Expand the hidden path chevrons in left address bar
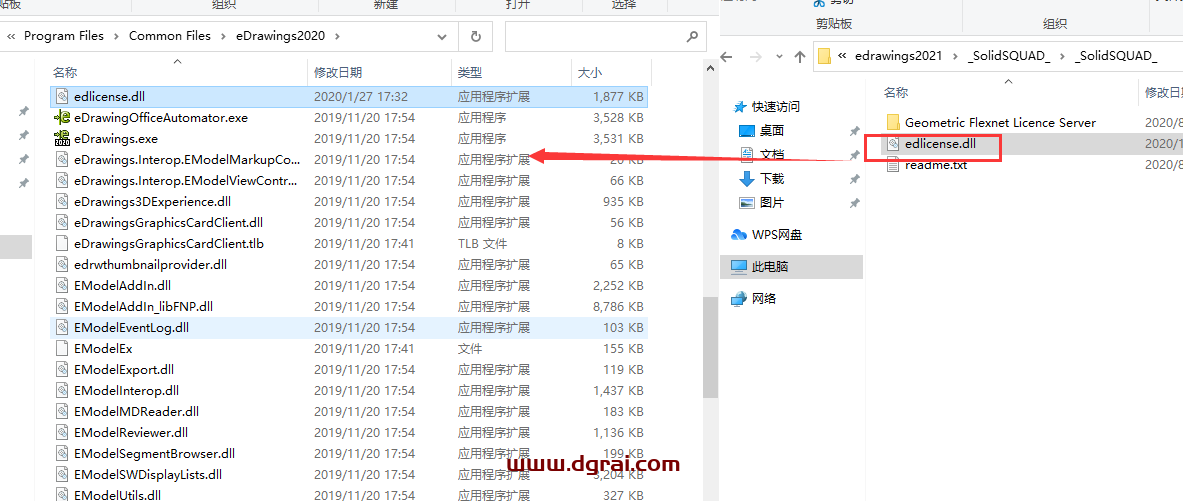 point(11,35)
